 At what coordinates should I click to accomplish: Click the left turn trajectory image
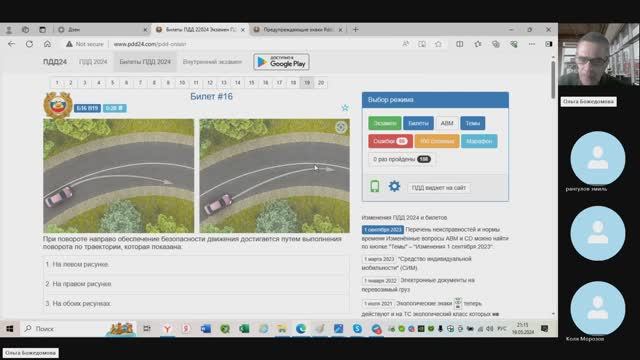119,176
